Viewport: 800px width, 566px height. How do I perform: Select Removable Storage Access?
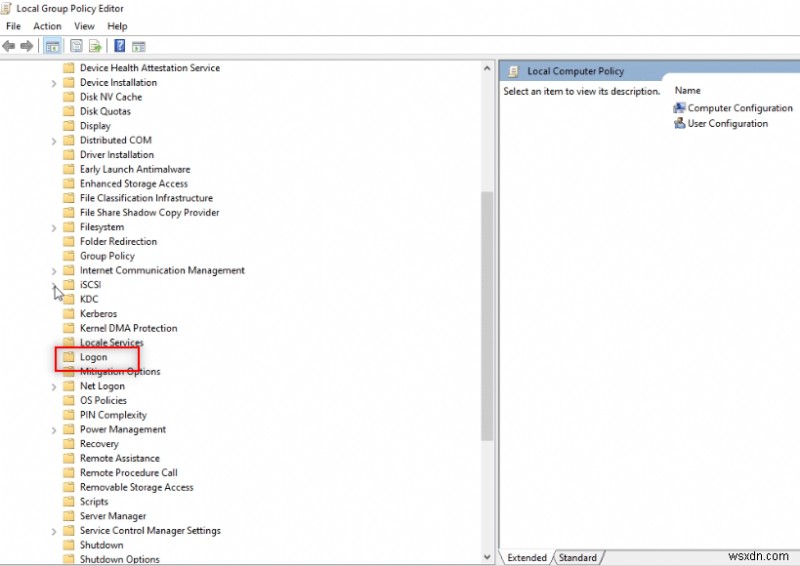pos(136,487)
